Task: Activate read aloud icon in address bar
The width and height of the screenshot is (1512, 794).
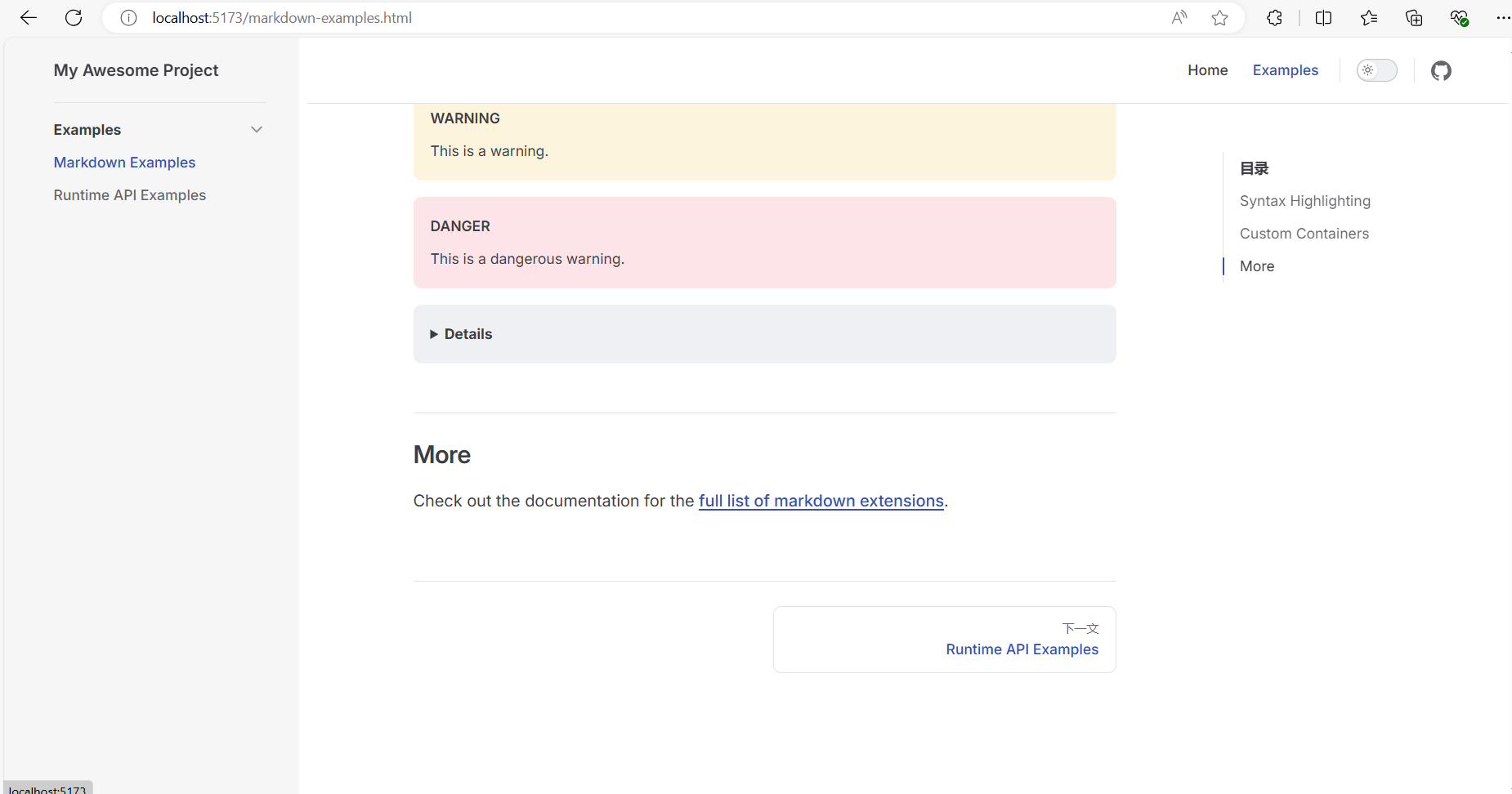Action: pos(1179,18)
